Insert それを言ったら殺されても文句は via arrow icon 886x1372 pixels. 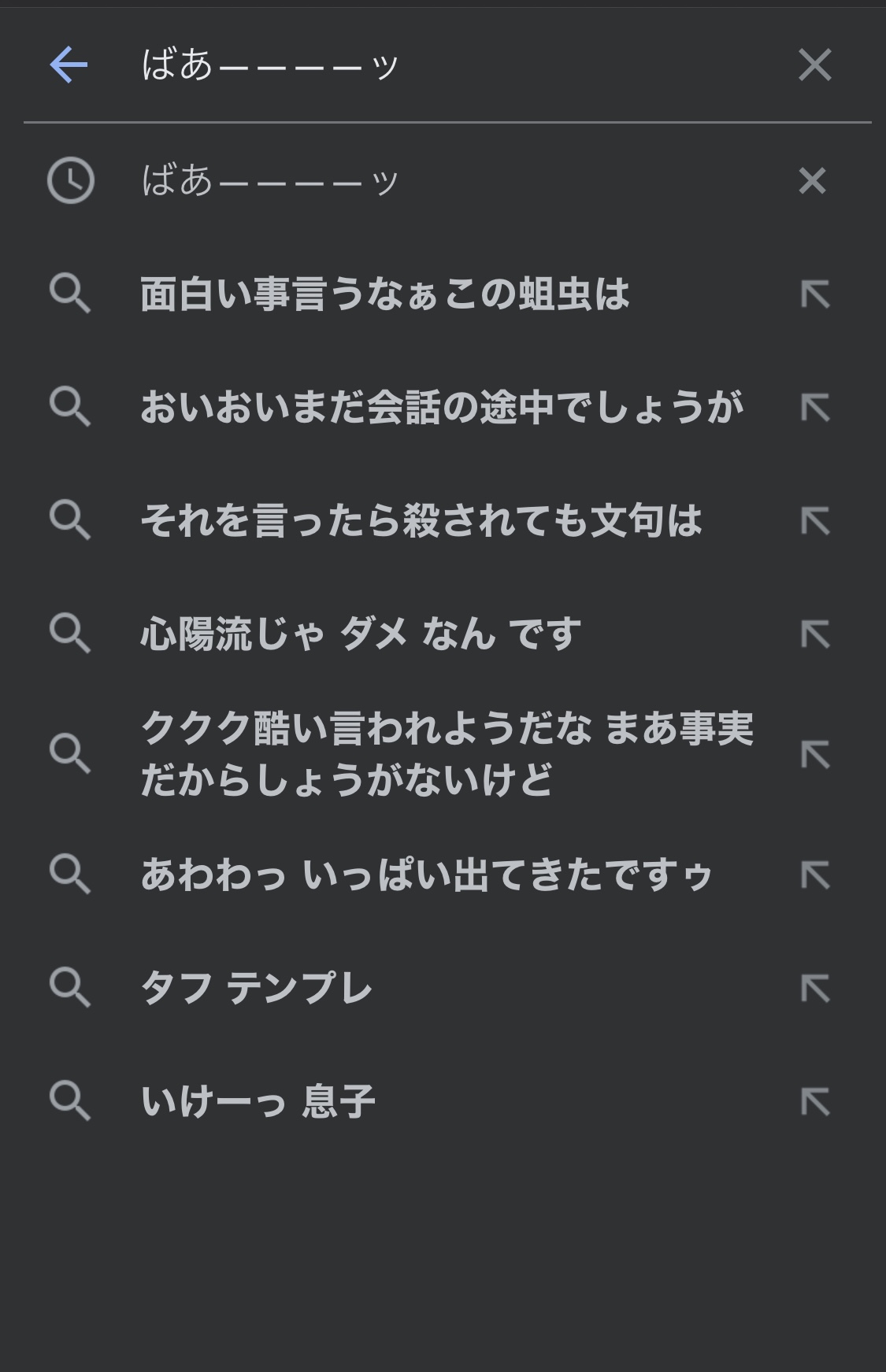coord(815,521)
